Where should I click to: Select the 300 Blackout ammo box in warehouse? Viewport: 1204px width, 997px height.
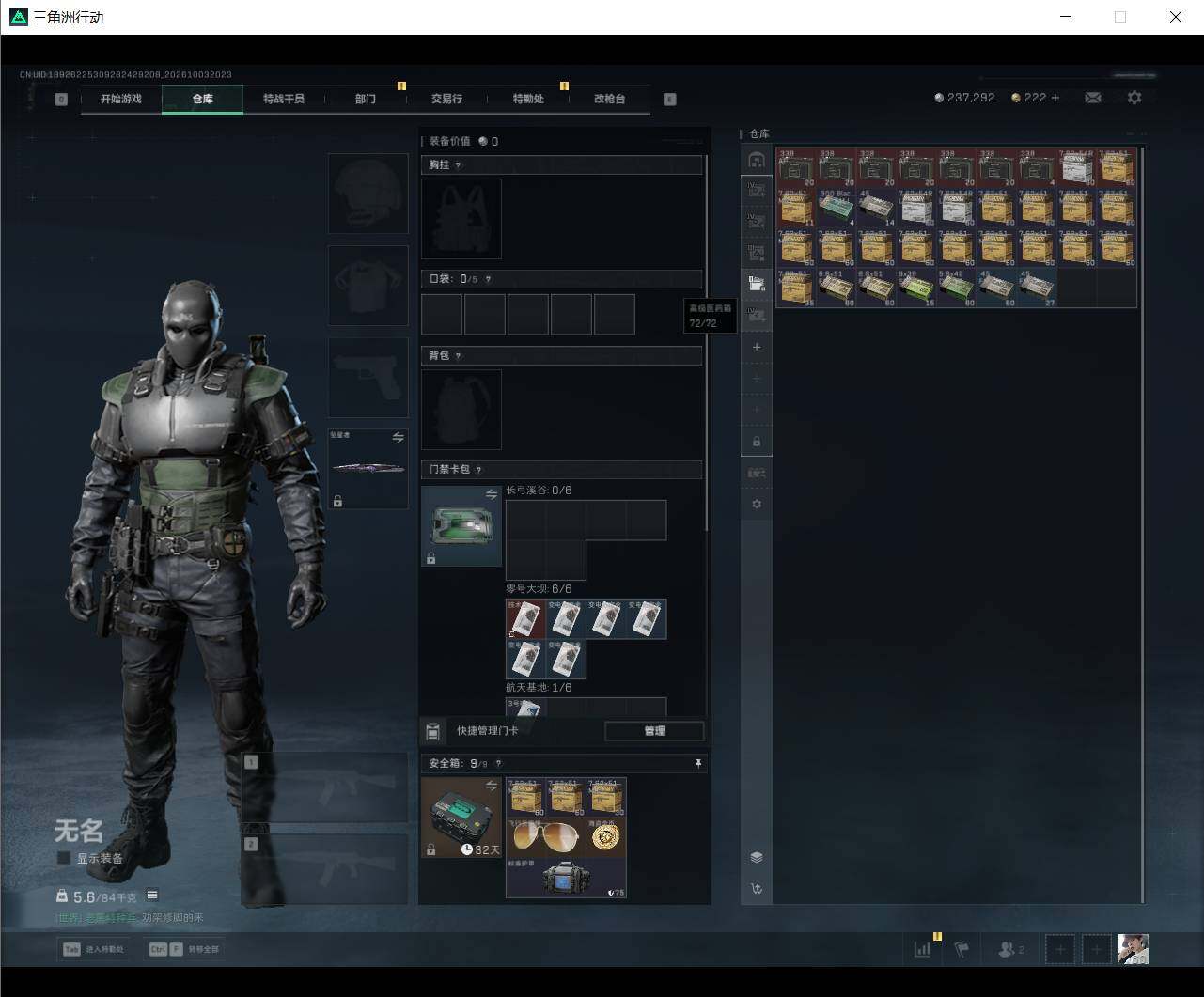point(837,208)
